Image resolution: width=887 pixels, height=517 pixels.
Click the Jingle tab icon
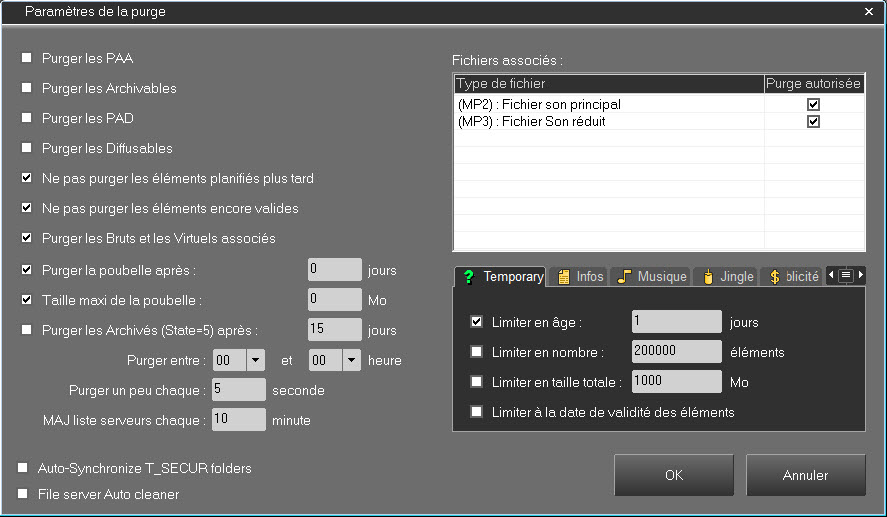[x=708, y=277]
